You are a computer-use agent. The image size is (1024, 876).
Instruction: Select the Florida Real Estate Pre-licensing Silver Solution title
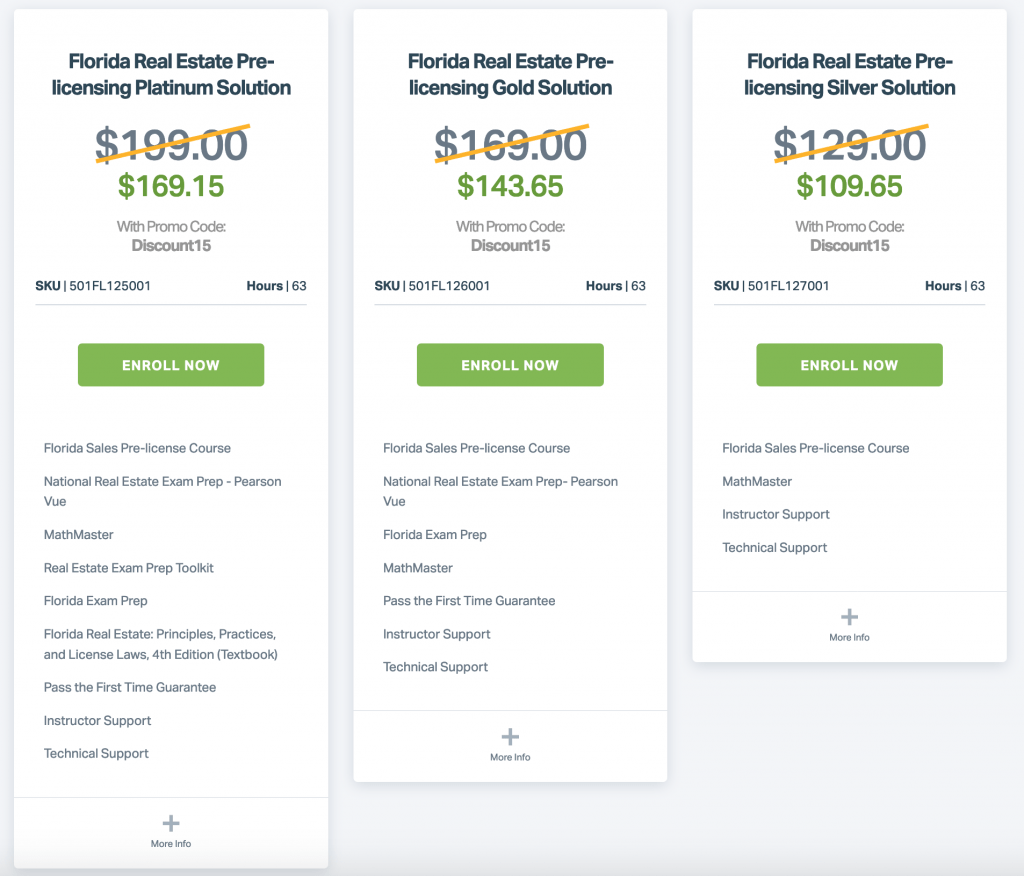[849, 74]
